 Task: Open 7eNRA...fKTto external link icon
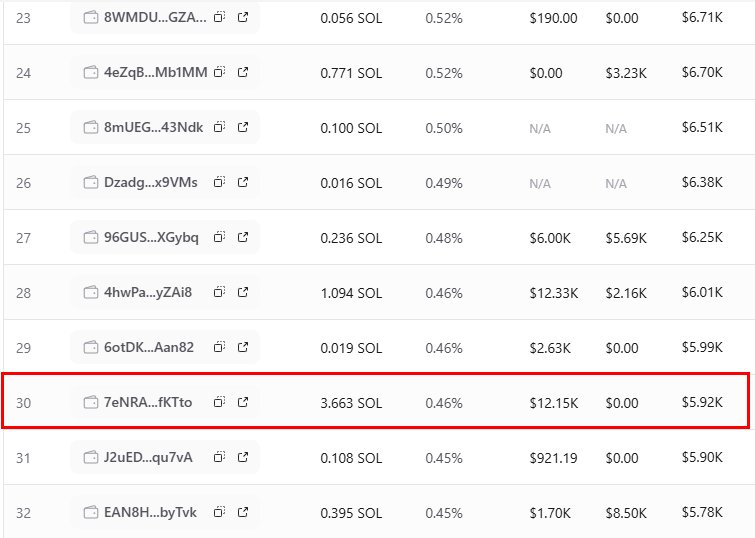243,402
